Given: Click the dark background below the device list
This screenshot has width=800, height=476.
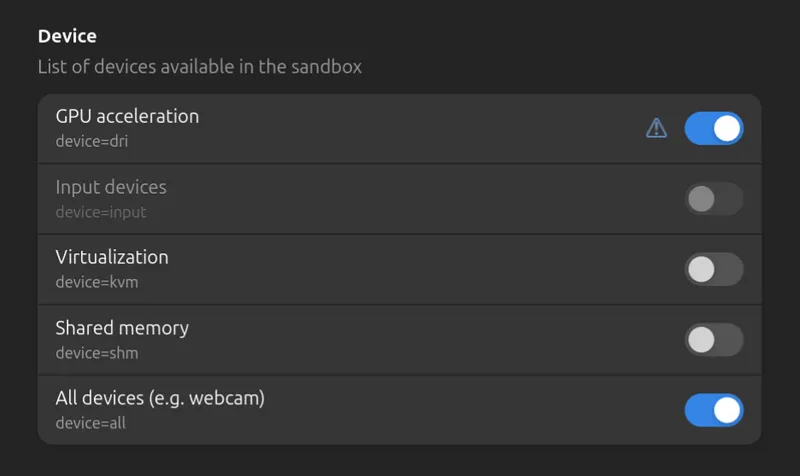Looking at the screenshot, I should tap(400, 461).
